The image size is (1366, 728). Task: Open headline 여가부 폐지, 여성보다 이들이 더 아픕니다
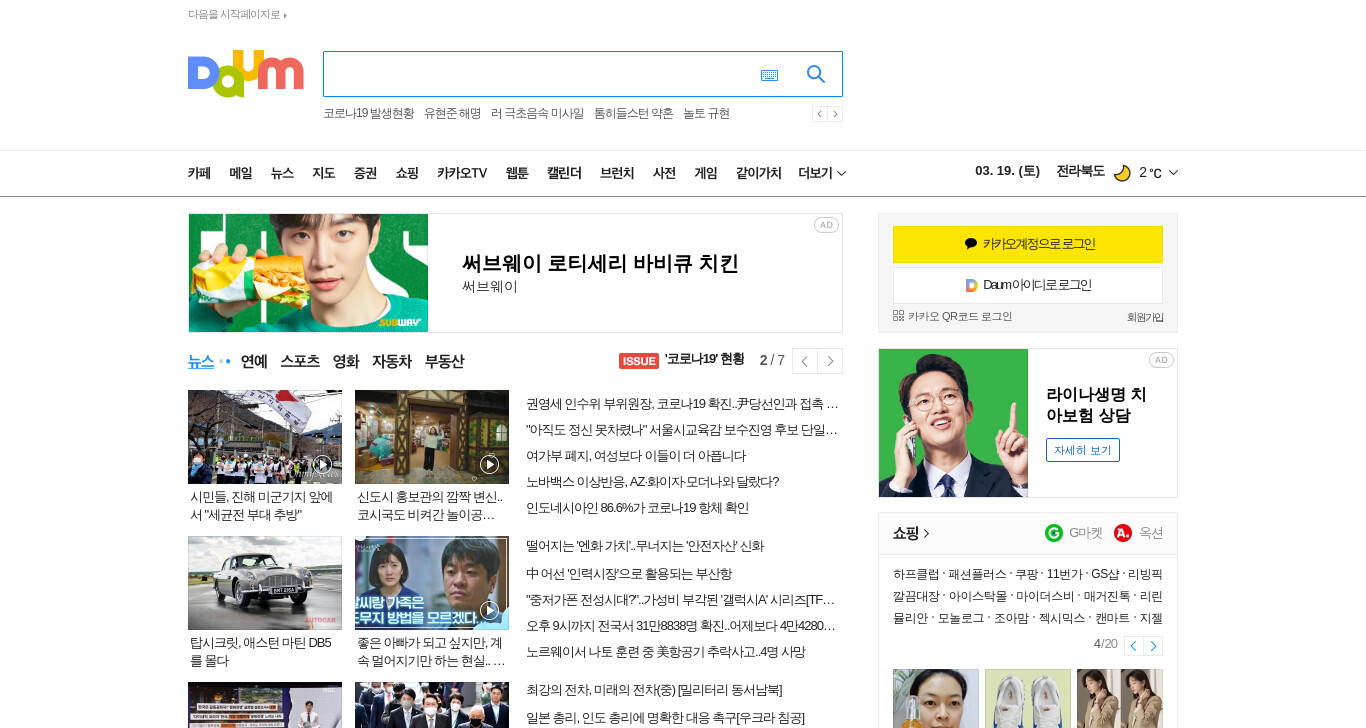pyautogui.click(x=636, y=456)
